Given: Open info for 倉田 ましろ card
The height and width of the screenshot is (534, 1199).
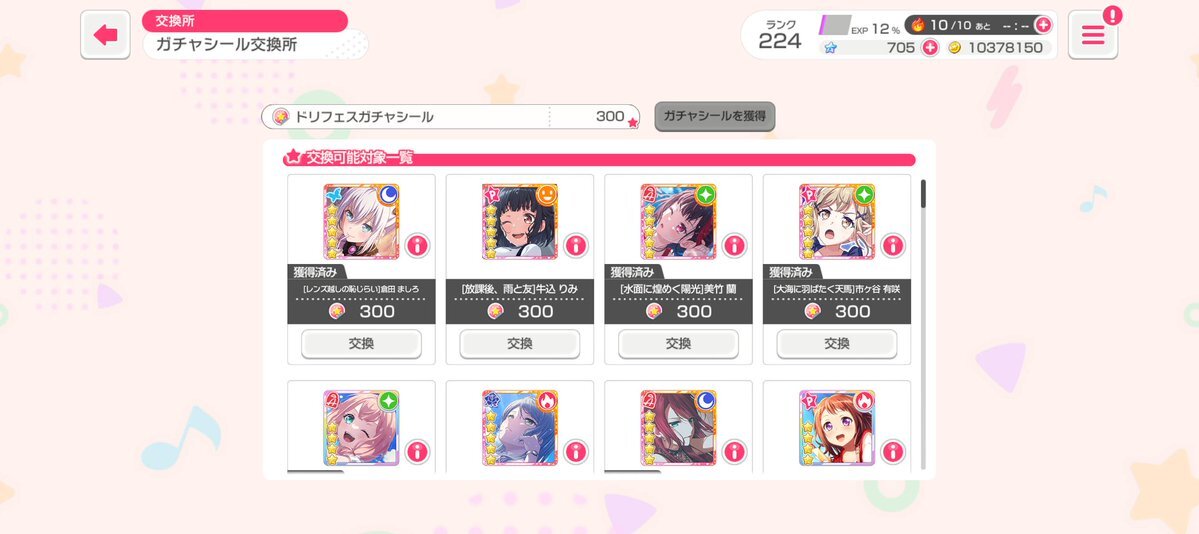Looking at the screenshot, I should pyautogui.click(x=418, y=246).
